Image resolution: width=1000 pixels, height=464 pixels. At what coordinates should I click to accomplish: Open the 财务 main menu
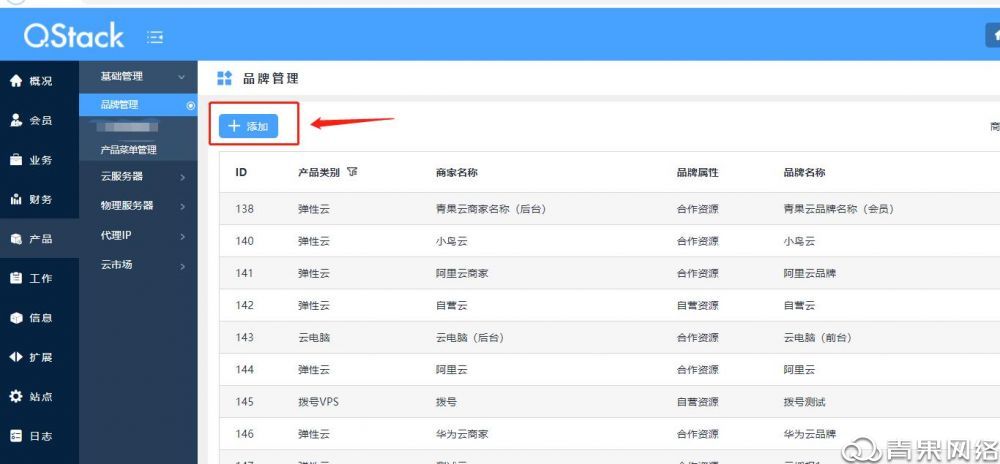tap(40, 199)
